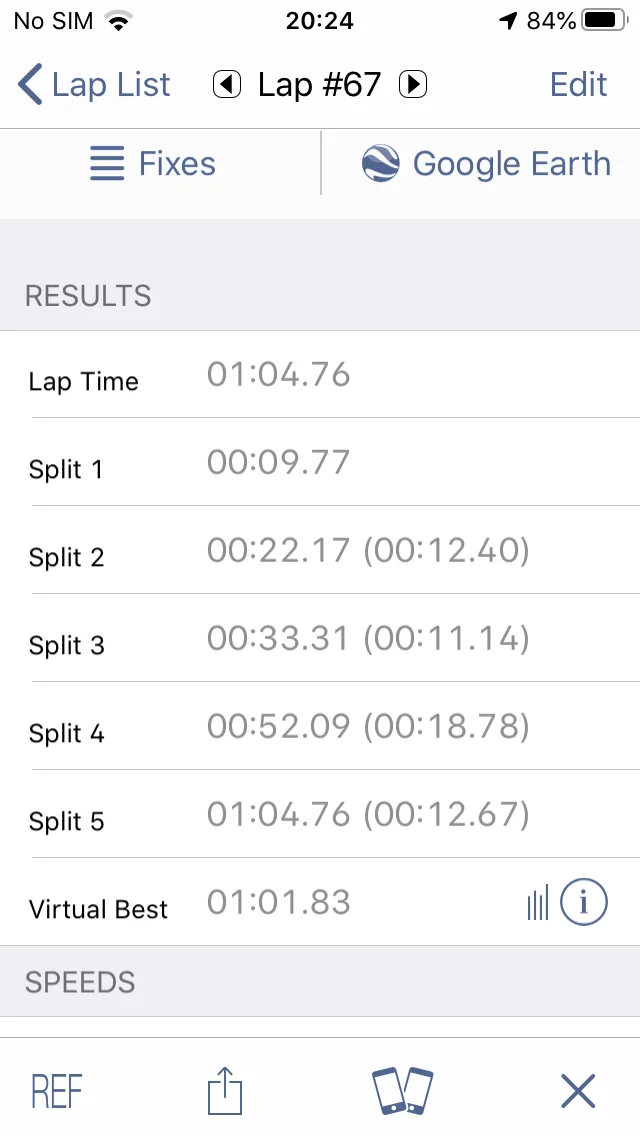This screenshot has height=1136, width=640.
Task: Select the Split 3 row
Action: 320,638
